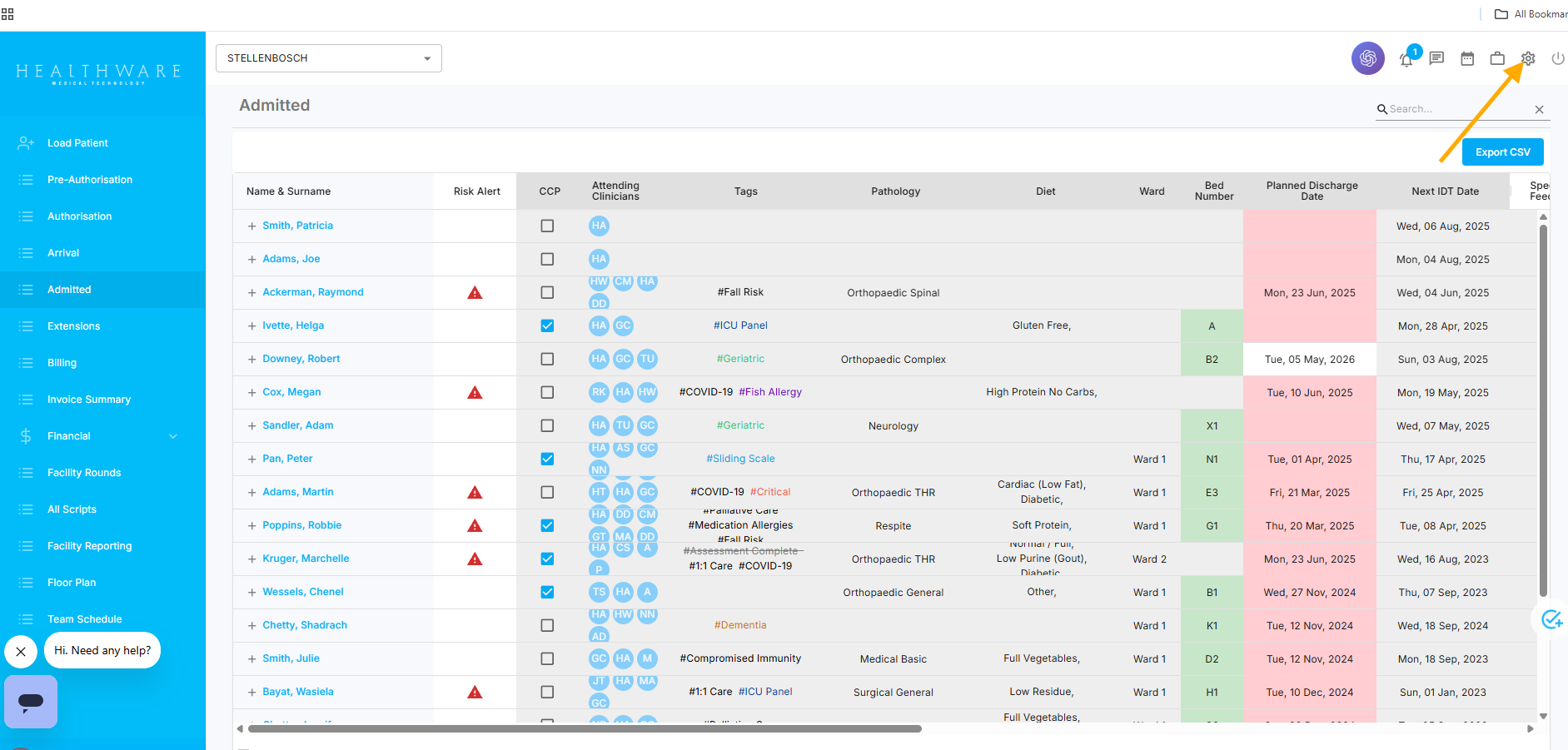This screenshot has width=1568, height=750.
Task: Open the notifications bell icon
Action: tap(1406, 59)
